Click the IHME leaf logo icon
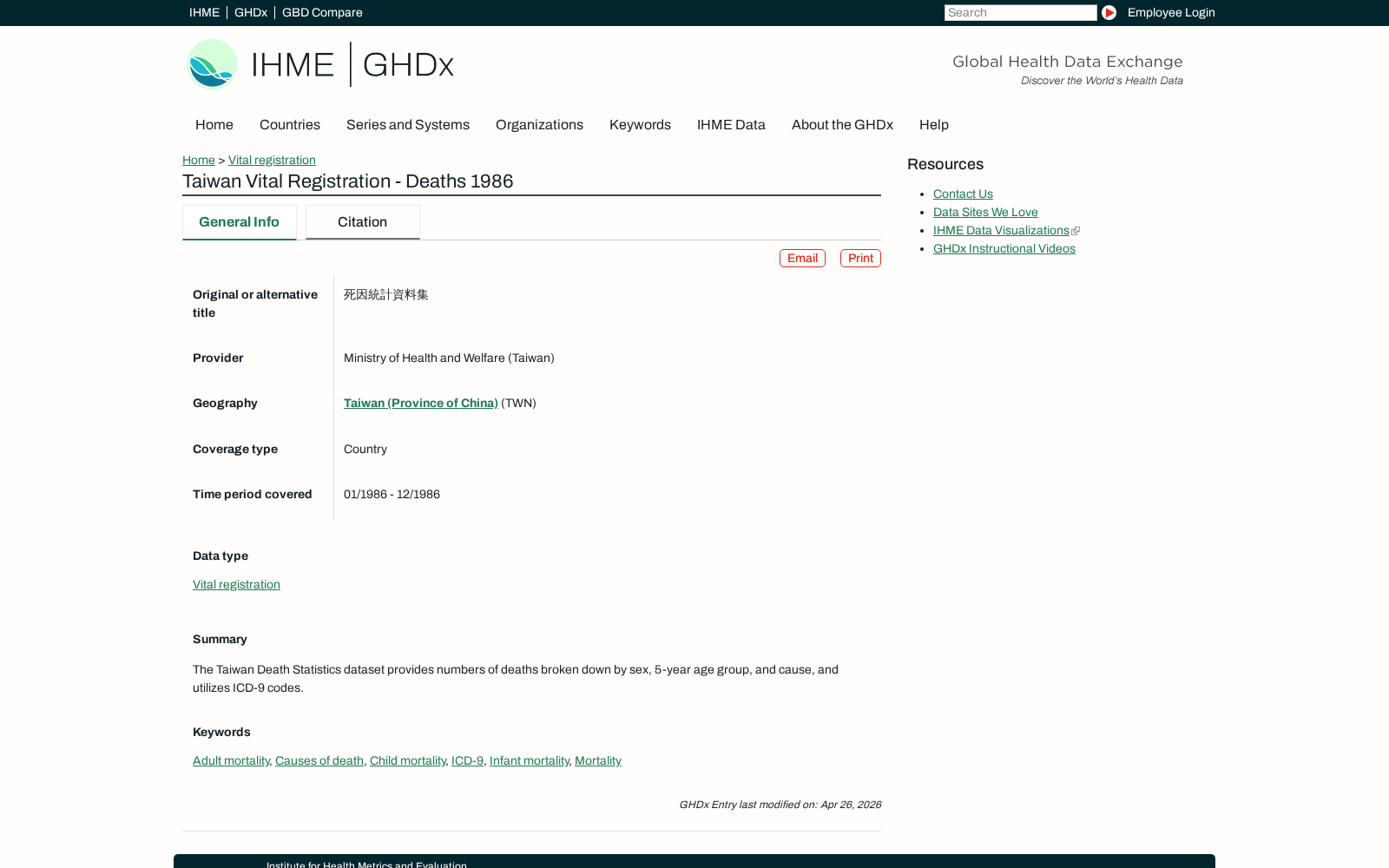 pyautogui.click(x=212, y=64)
